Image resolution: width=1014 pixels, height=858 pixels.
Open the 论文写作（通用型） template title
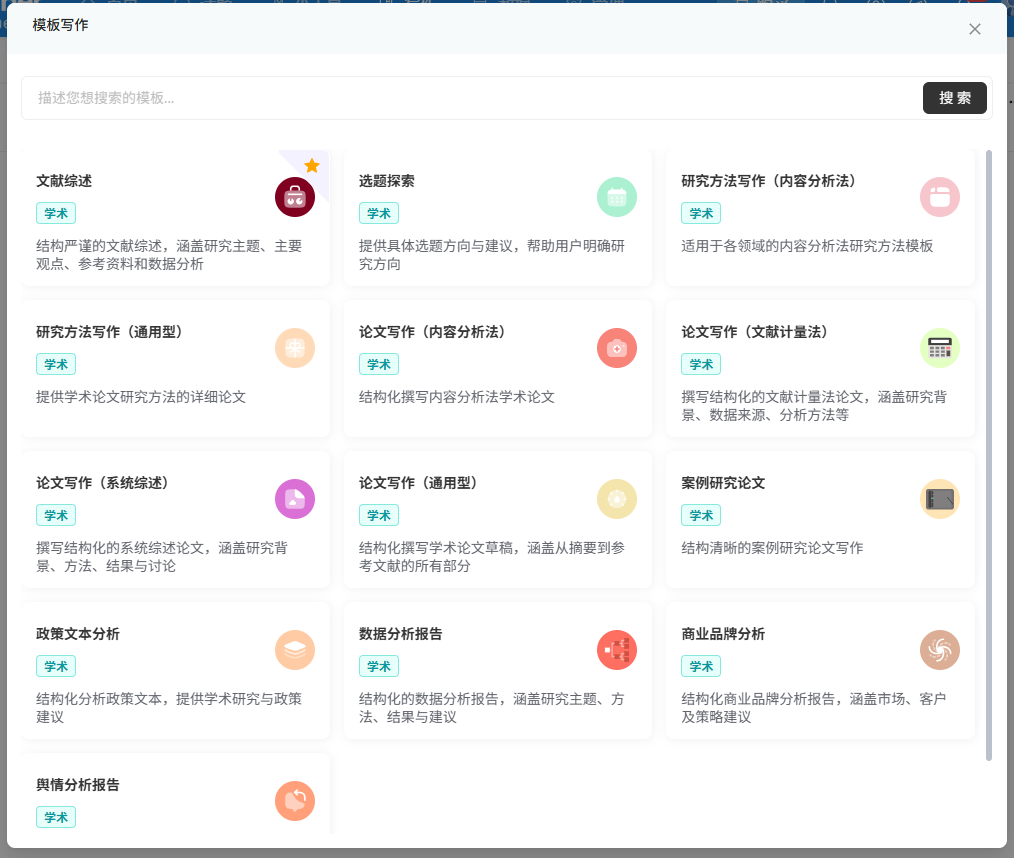[418, 483]
